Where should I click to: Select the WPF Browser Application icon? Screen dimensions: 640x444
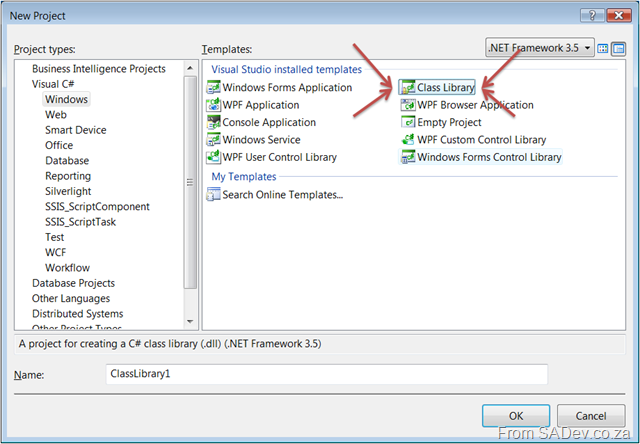tap(408, 105)
